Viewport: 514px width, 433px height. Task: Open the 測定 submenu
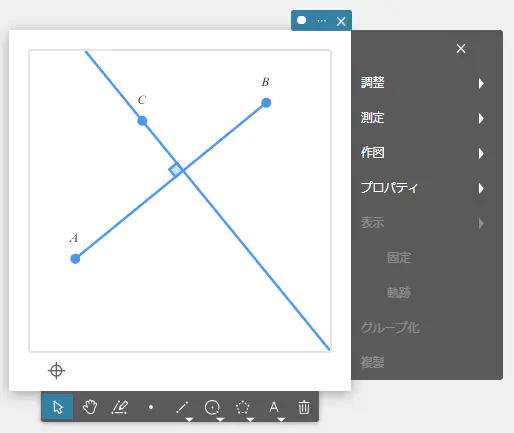[x=422, y=118]
